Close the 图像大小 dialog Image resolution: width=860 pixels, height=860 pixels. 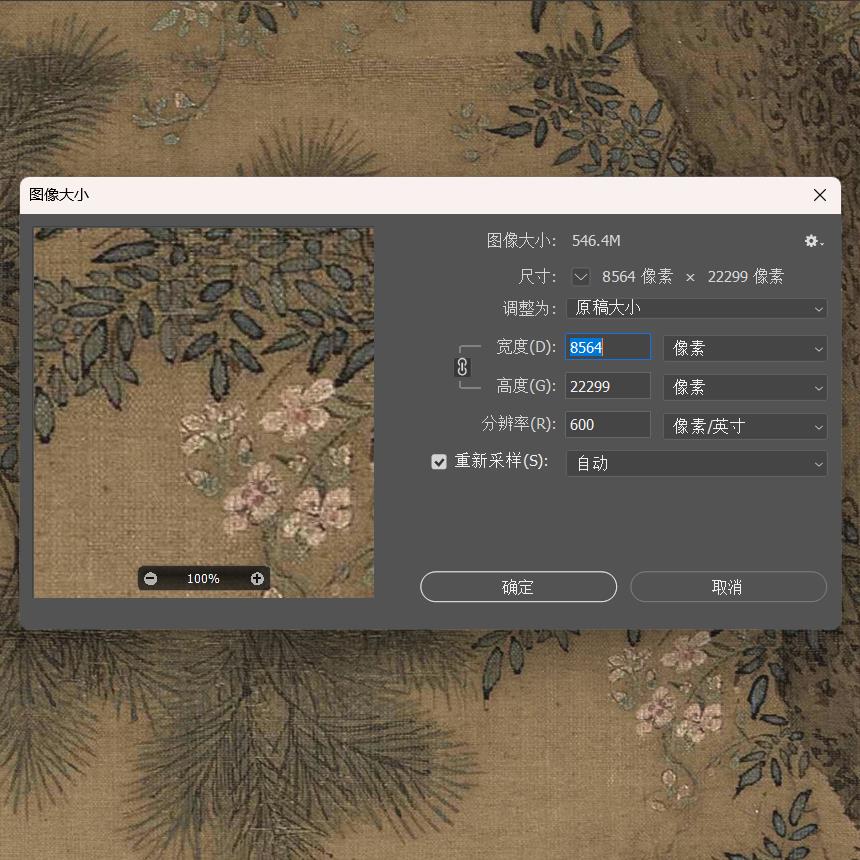[820, 195]
